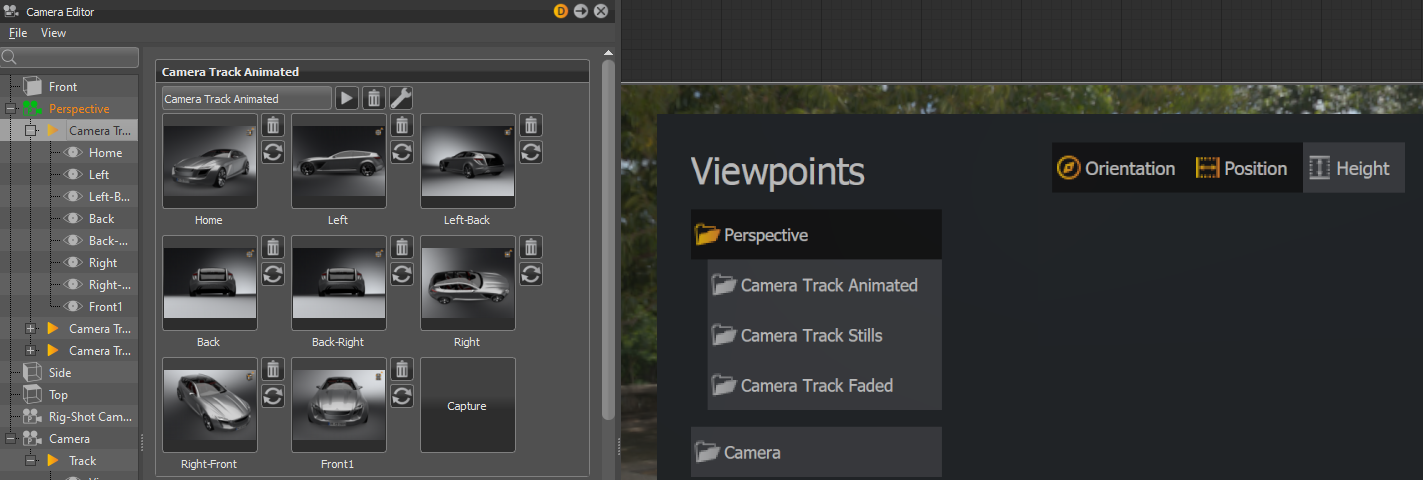
Task: Click the orange D icon in title bar
Action: 560,11
